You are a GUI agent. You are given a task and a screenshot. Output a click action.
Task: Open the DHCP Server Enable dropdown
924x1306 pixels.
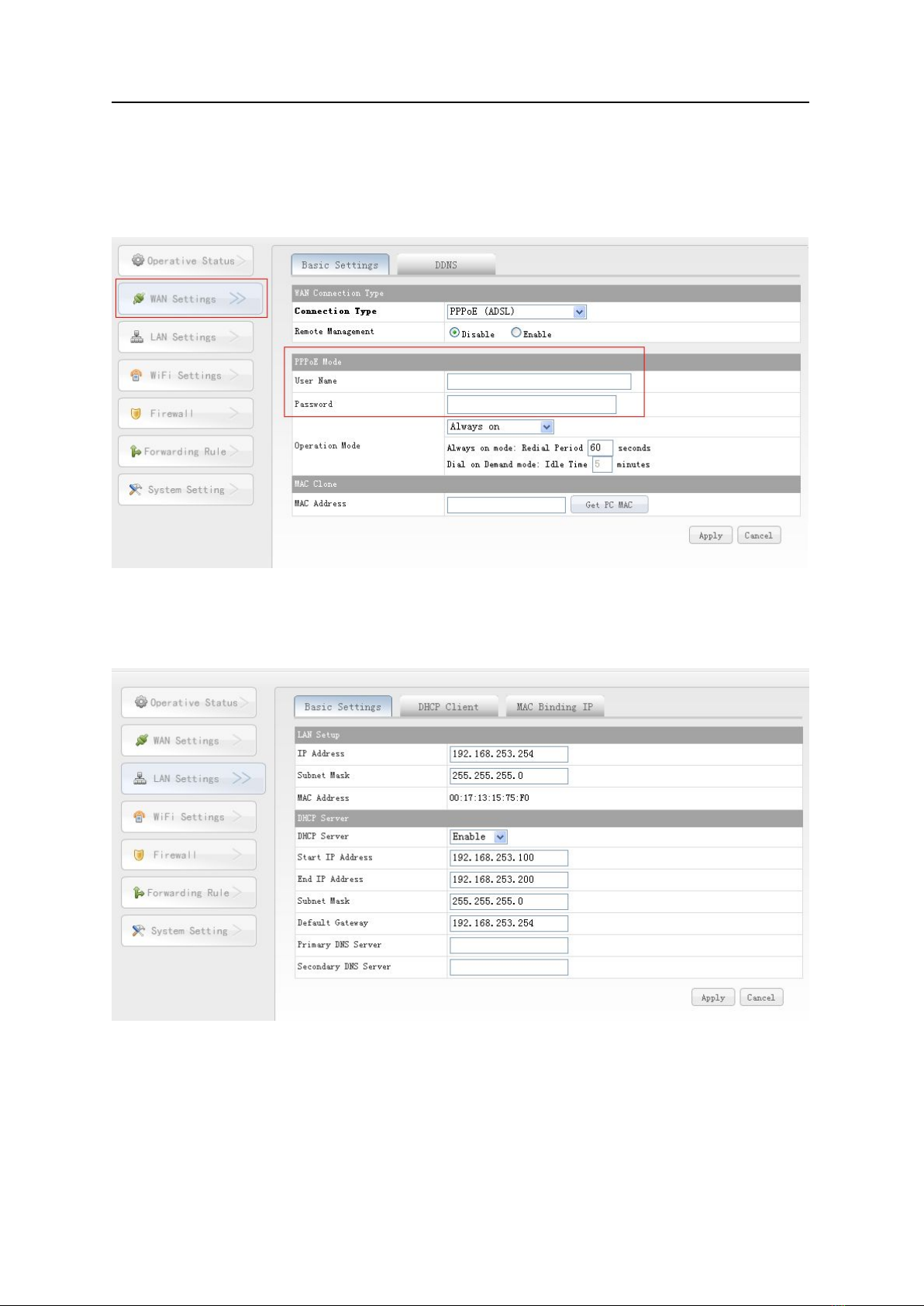(500, 837)
